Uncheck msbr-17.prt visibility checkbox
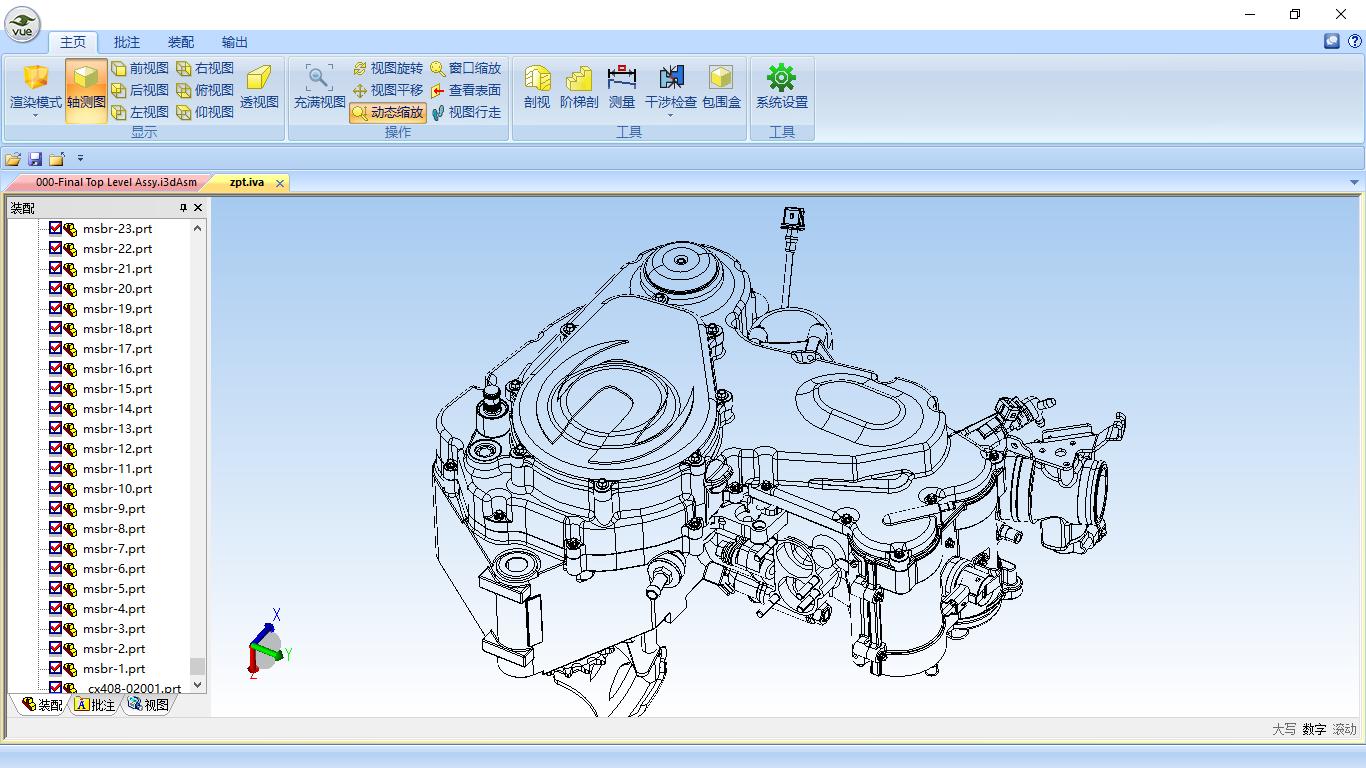1366x768 pixels. [x=56, y=348]
